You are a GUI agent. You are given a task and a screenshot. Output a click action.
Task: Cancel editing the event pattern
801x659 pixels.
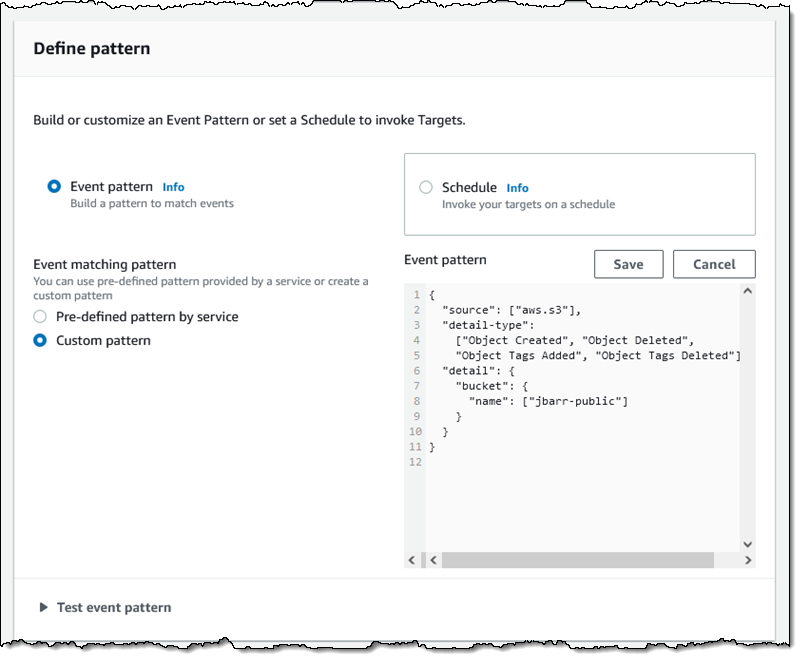[x=714, y=264]
